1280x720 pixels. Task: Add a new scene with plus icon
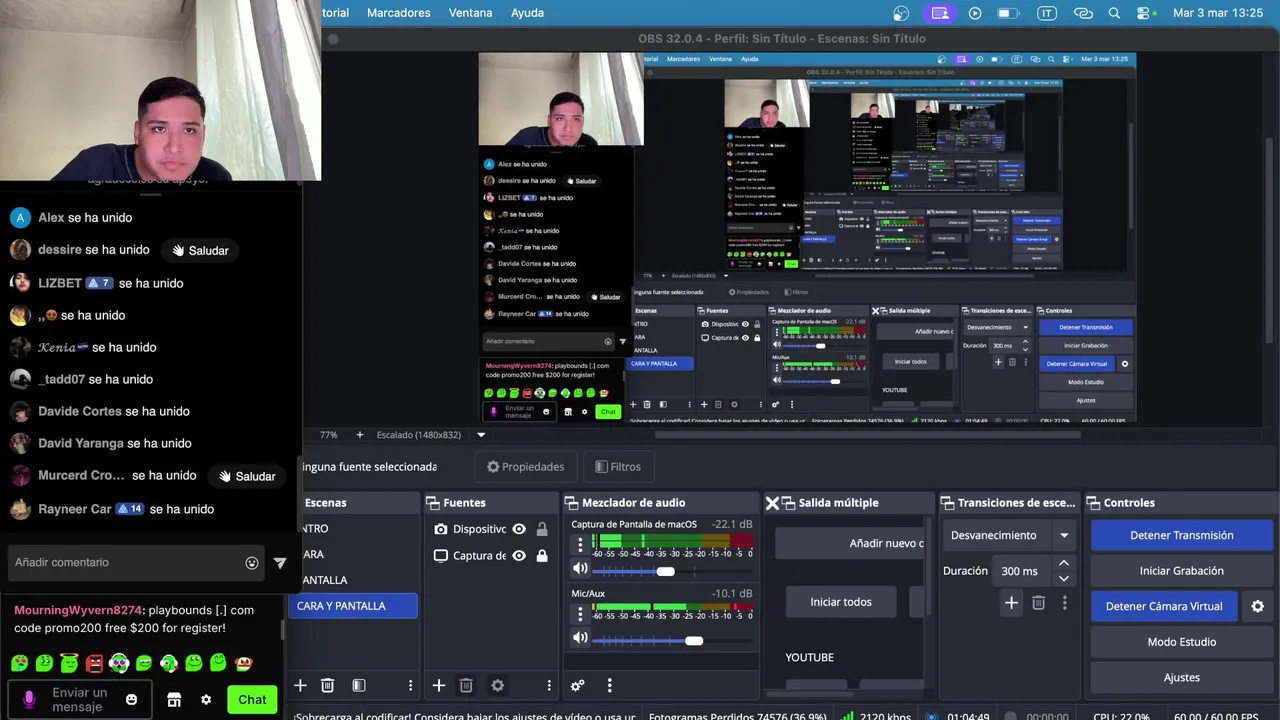pos(300,685)
